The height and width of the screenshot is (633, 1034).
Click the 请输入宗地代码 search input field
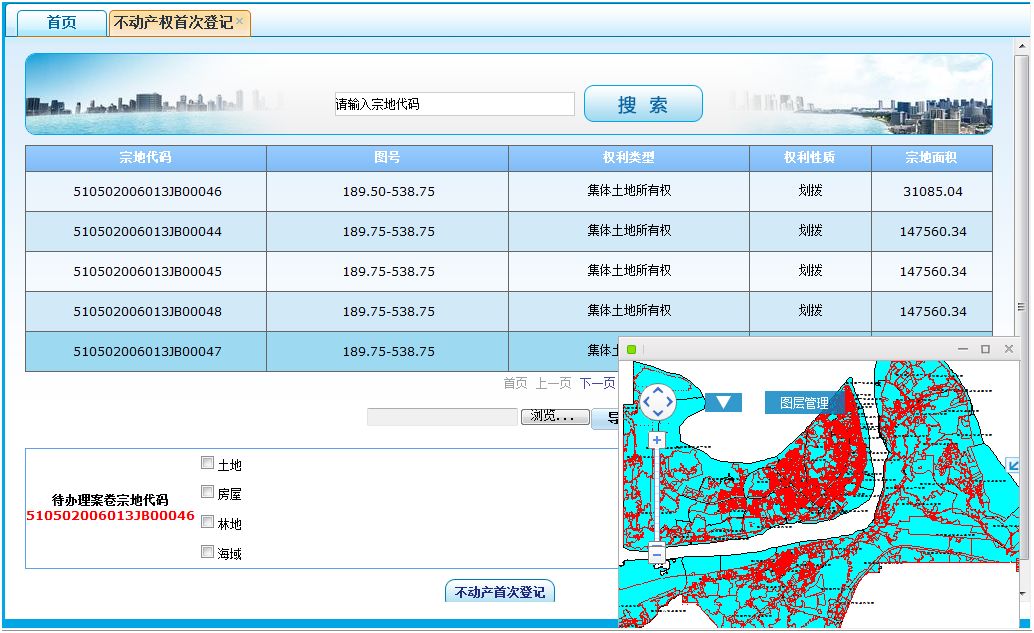pos(454,104)
